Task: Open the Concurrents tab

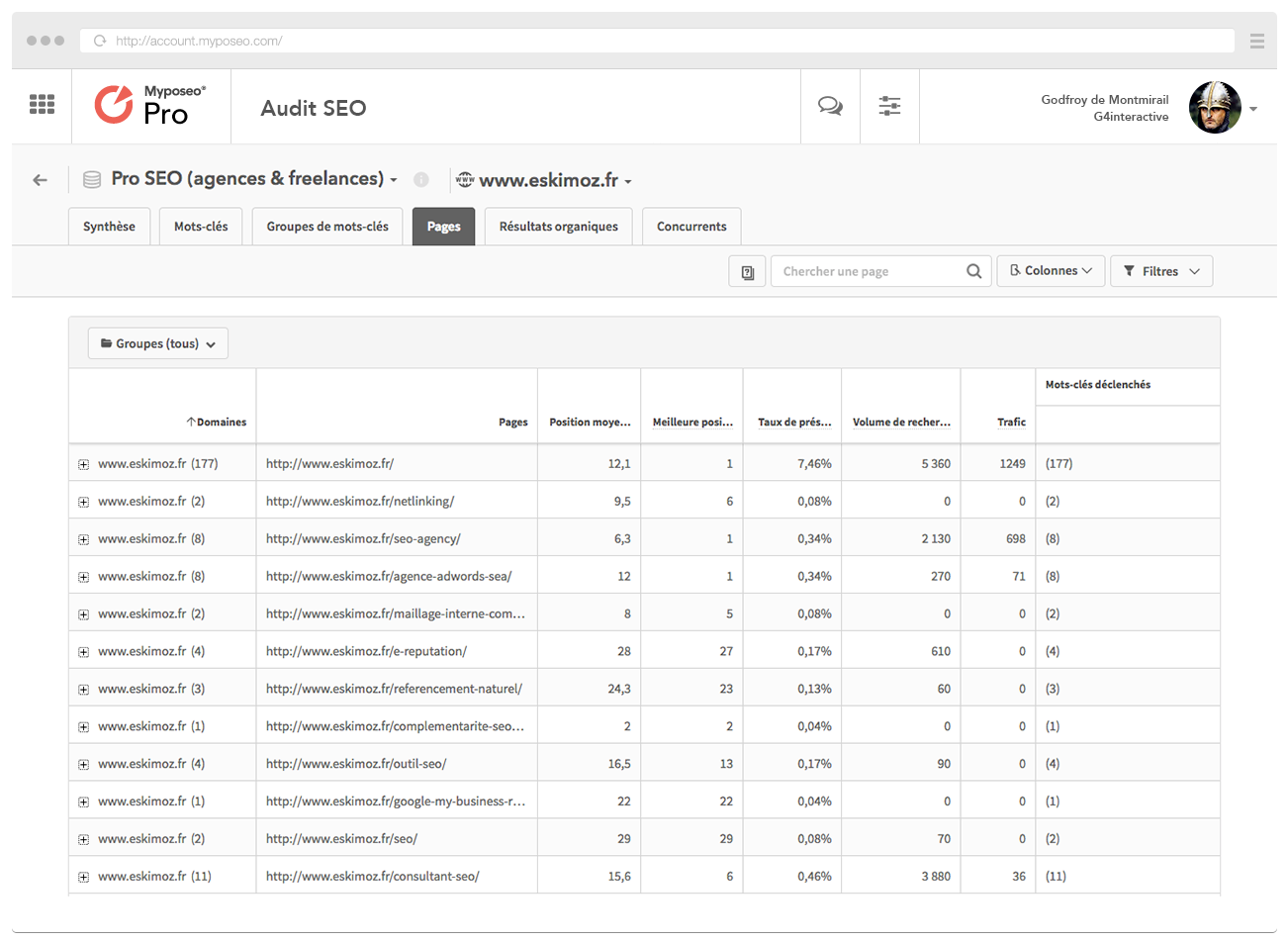Action: (x=691, y=227)
